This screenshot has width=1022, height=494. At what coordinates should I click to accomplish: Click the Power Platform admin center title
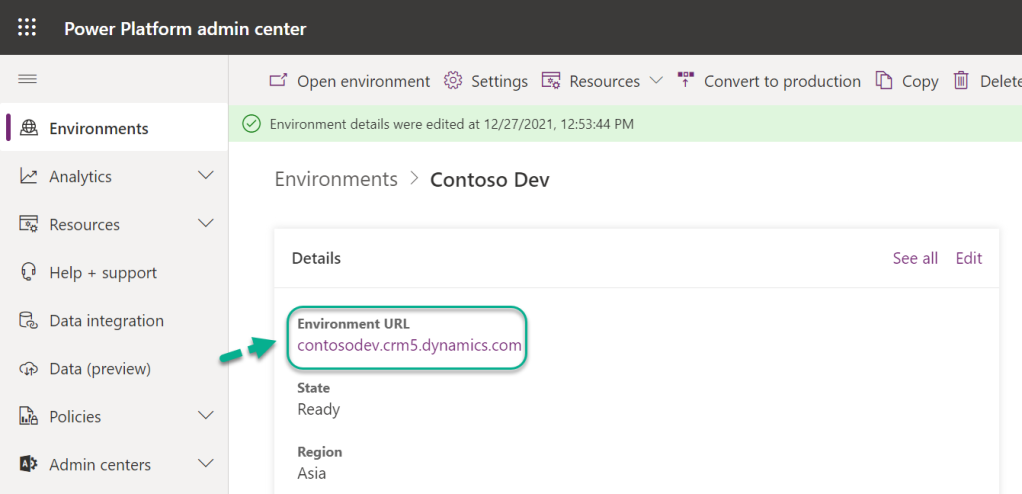(185, 29)
